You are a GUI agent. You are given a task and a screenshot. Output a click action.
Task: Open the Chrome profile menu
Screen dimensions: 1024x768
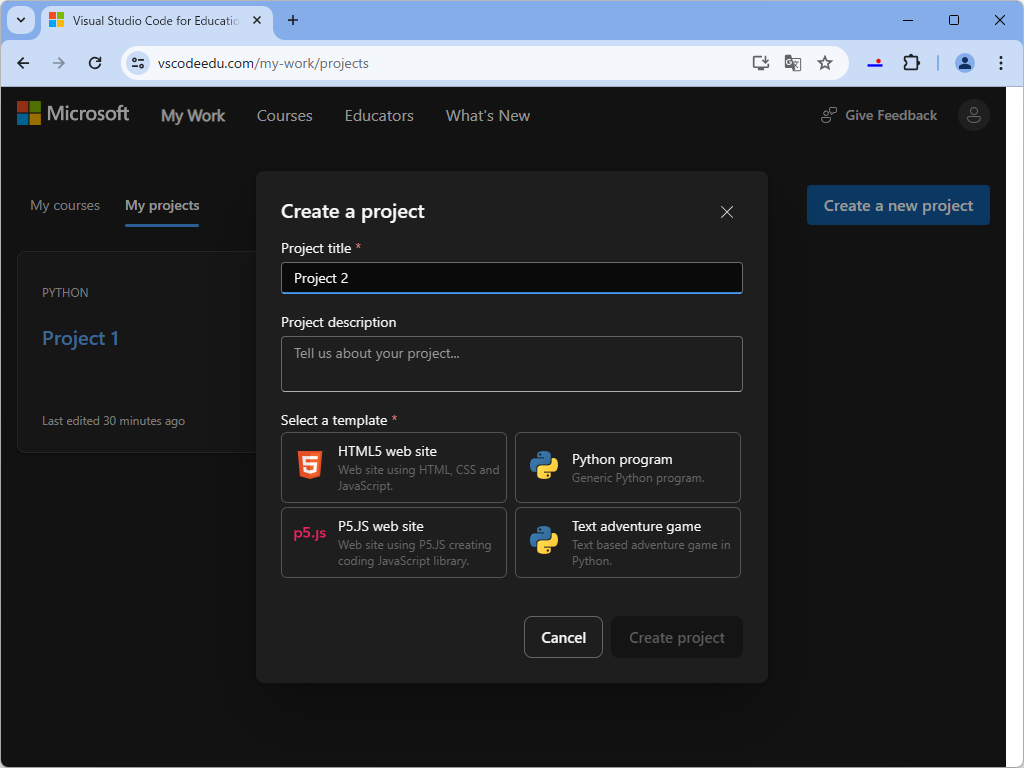click(x=965, y=63)
